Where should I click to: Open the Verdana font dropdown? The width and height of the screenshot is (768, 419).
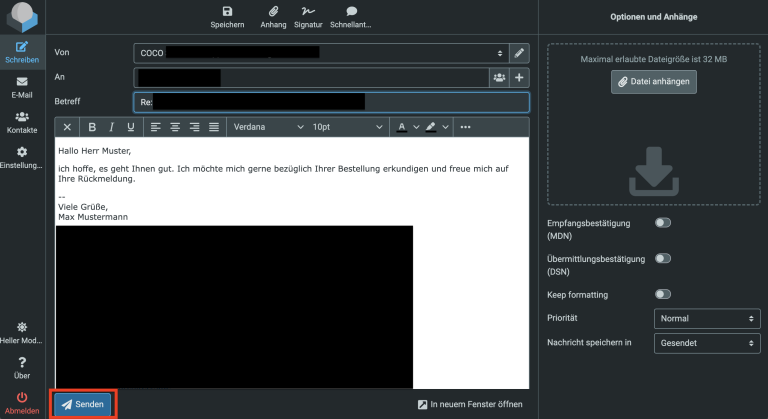pos(267,127)
